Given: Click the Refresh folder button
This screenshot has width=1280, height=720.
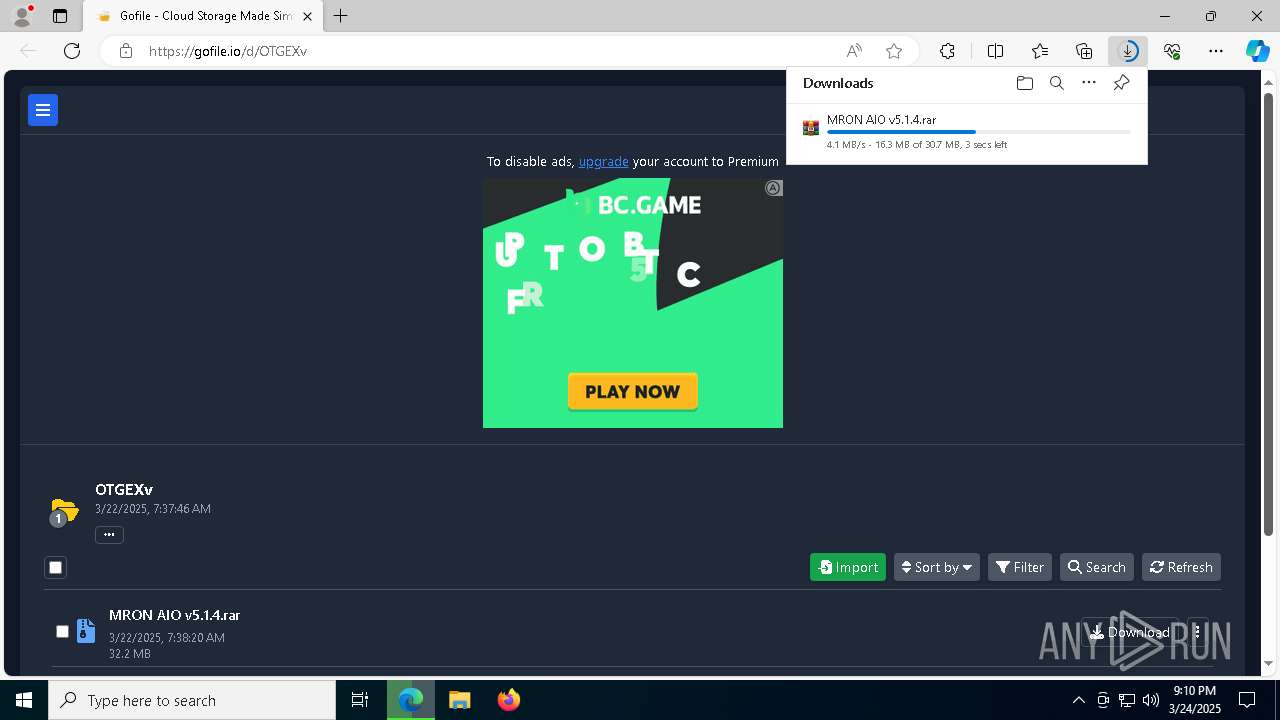Looking at the screenshot, I should (x=1181, y=567).
